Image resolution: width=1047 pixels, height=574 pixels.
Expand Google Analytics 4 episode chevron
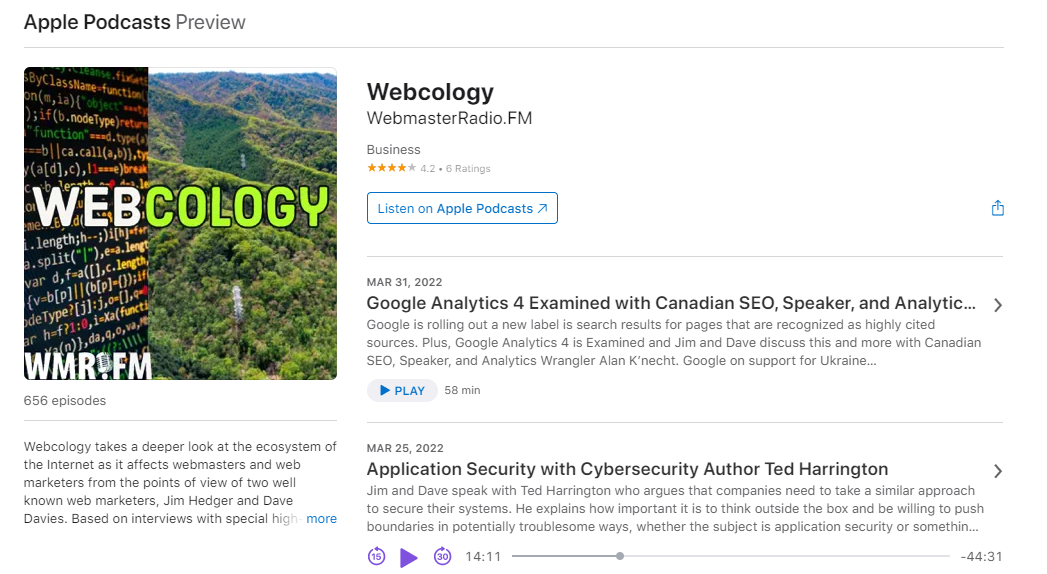(x=998, y=306)
